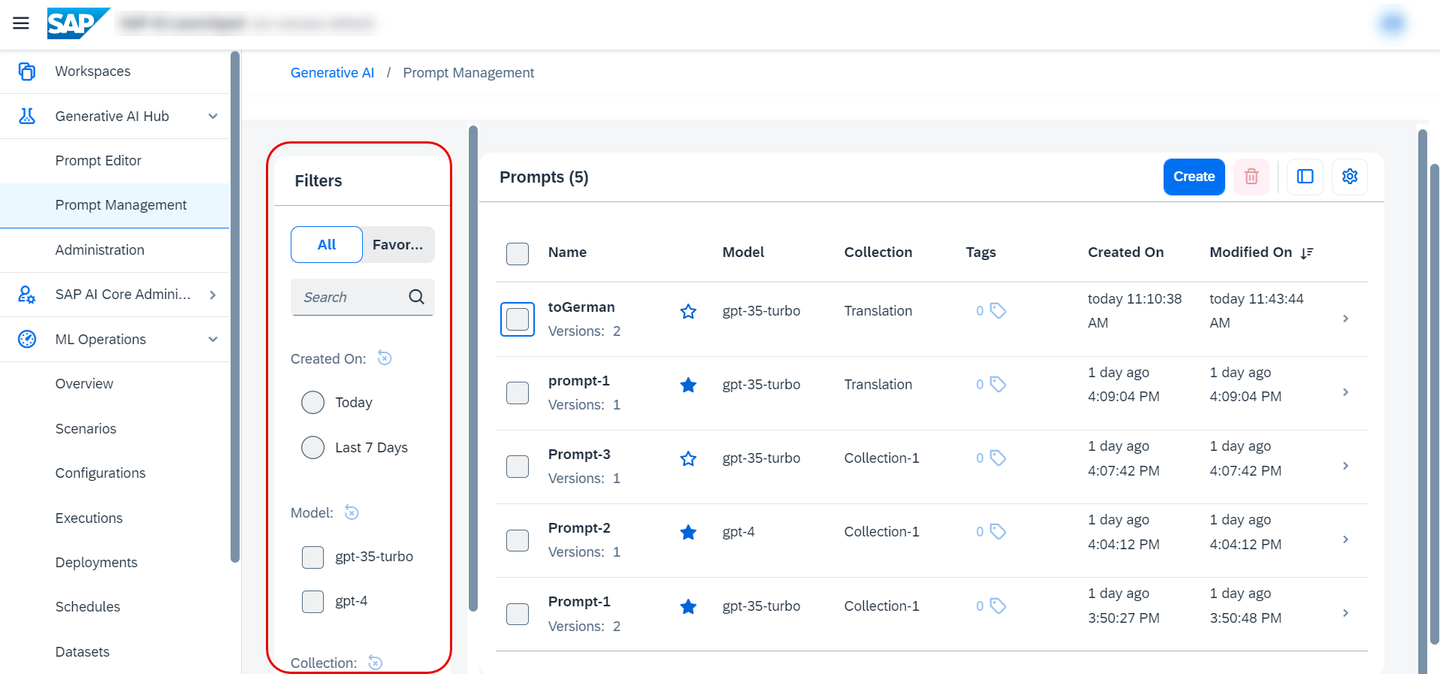Open Administration in sidebar
The image size is (1440, 674).
(x=115, y=250)
